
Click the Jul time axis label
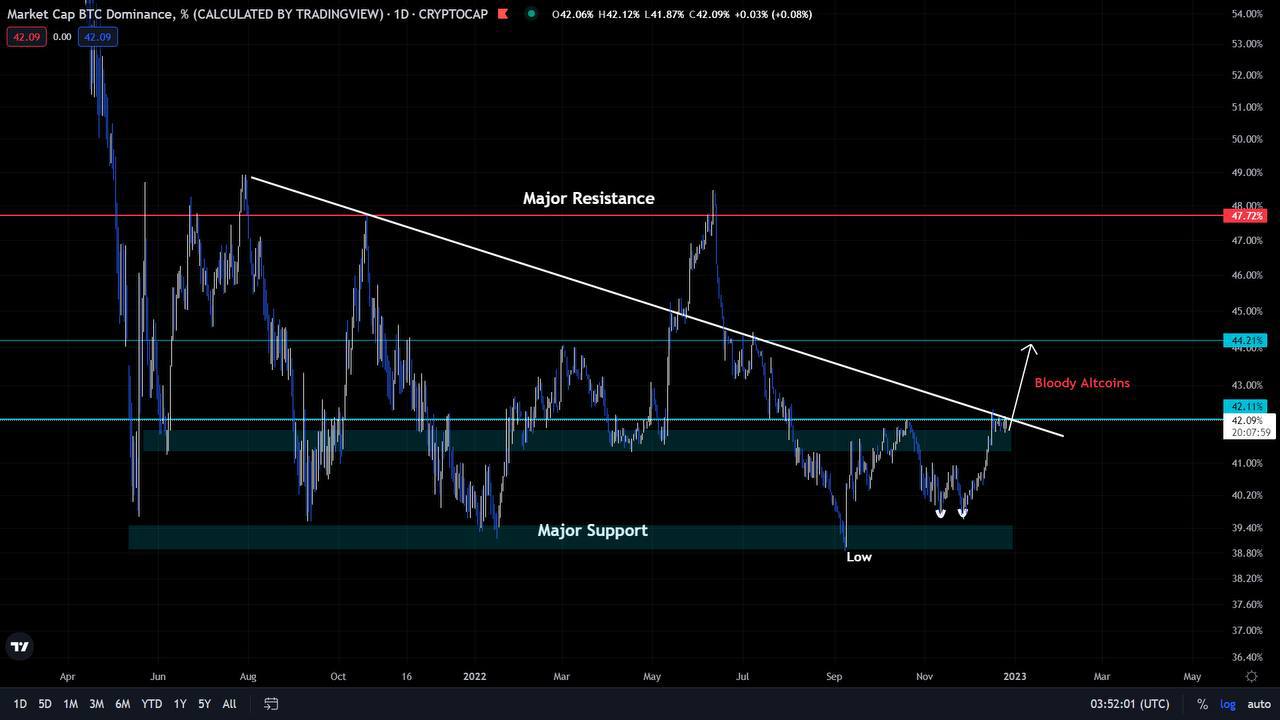(x=743, y=677)
